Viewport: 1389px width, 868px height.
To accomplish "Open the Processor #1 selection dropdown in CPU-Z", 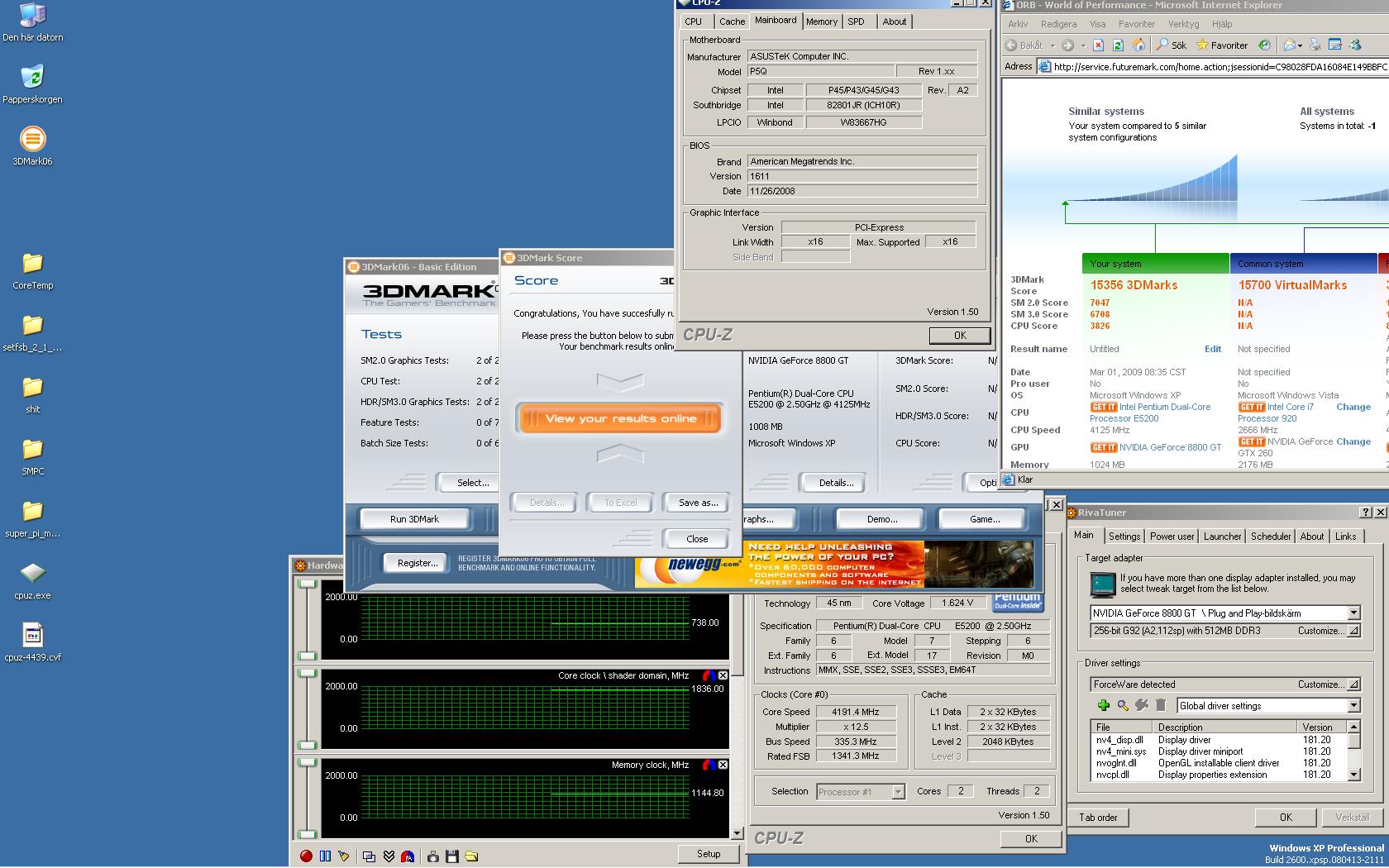I will (898, 792).
